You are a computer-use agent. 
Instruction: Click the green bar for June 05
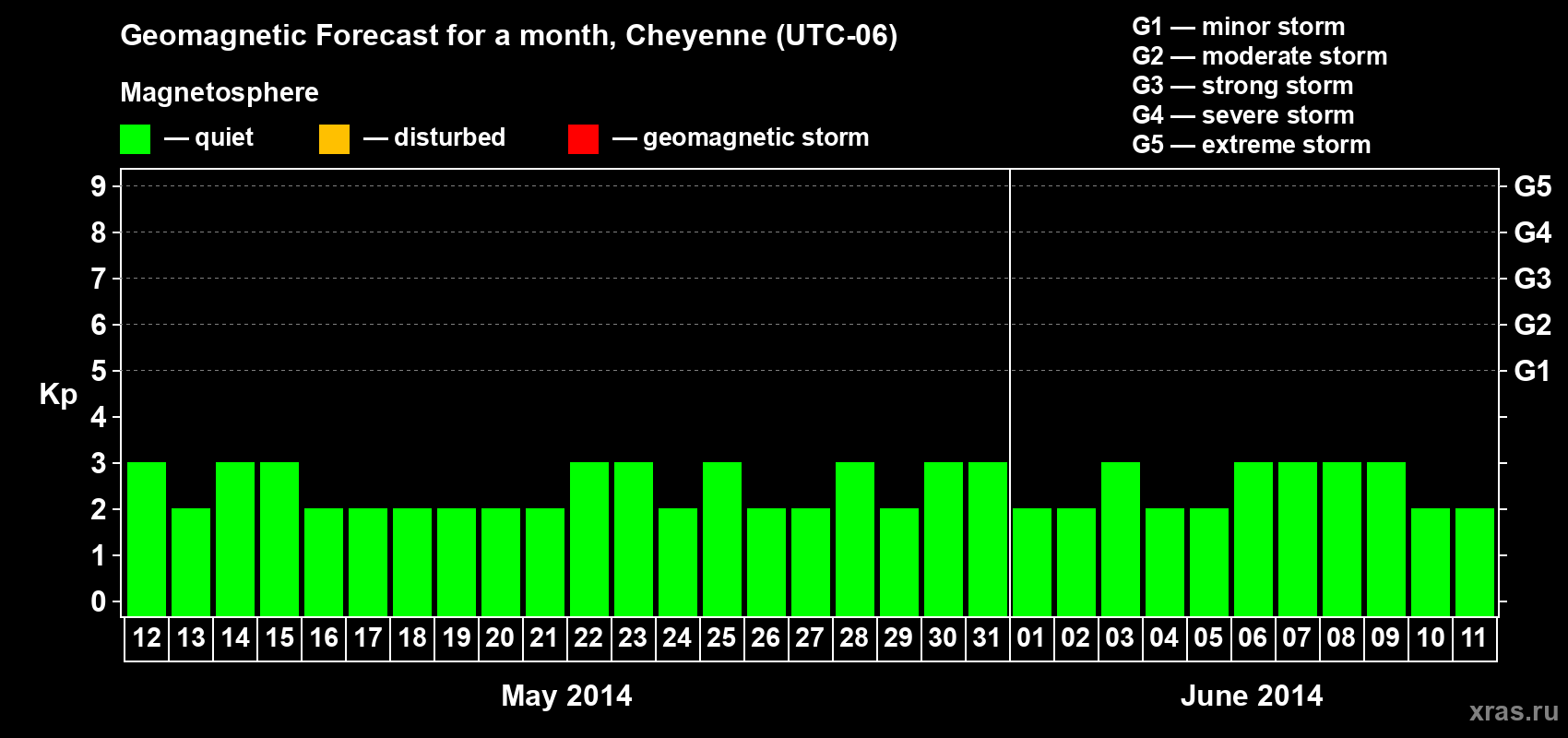[1209, 562]
